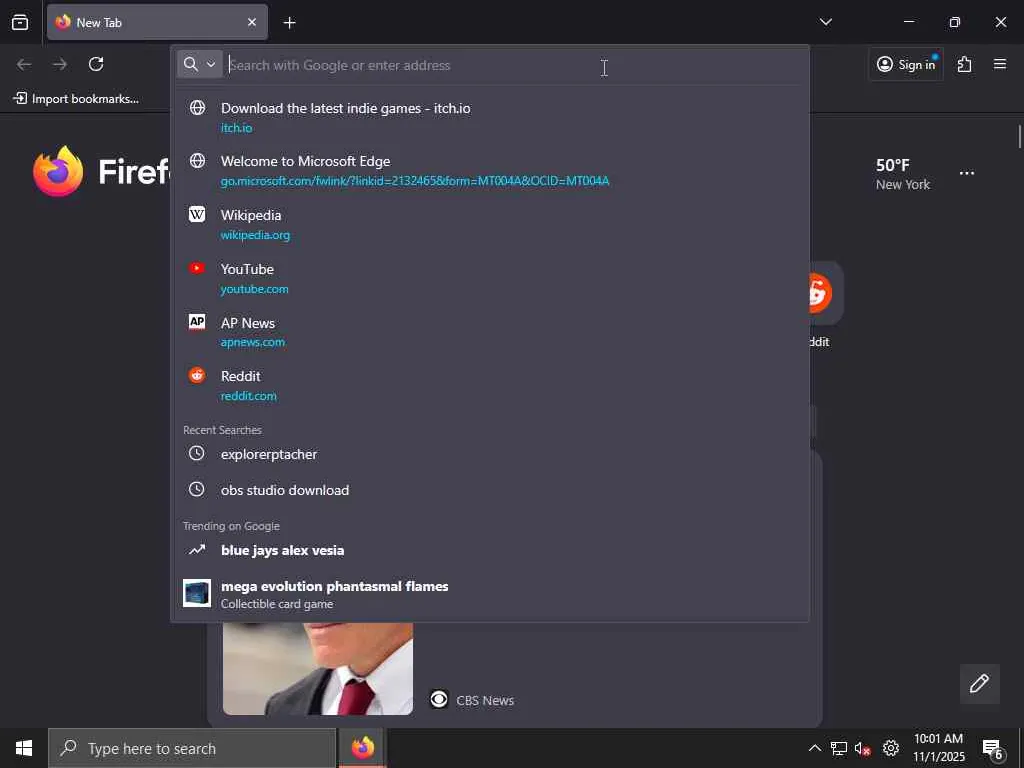Click the muted volume tray icon
The image size is (1024, 768).
coord(863,748)
